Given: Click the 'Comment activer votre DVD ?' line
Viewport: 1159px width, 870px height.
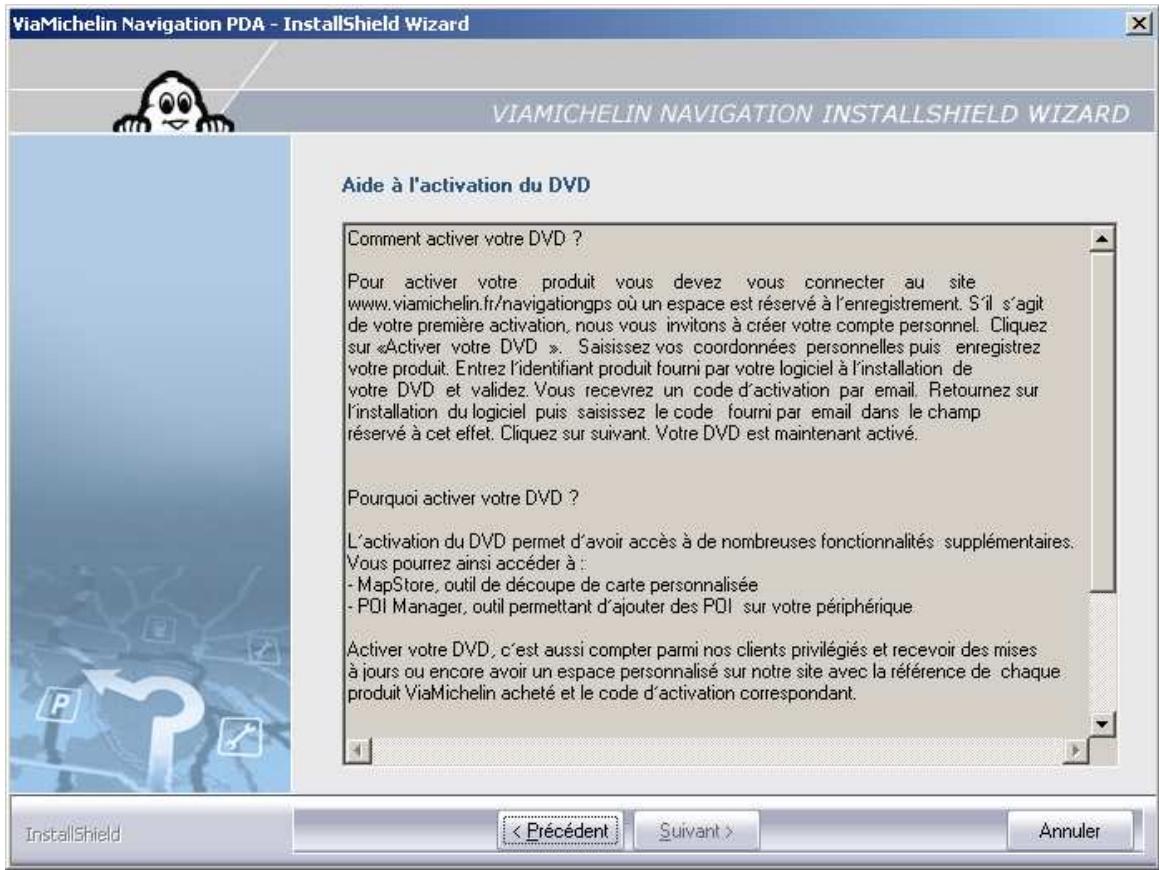Looking at the screenshot, I should (x=465, y=239).
